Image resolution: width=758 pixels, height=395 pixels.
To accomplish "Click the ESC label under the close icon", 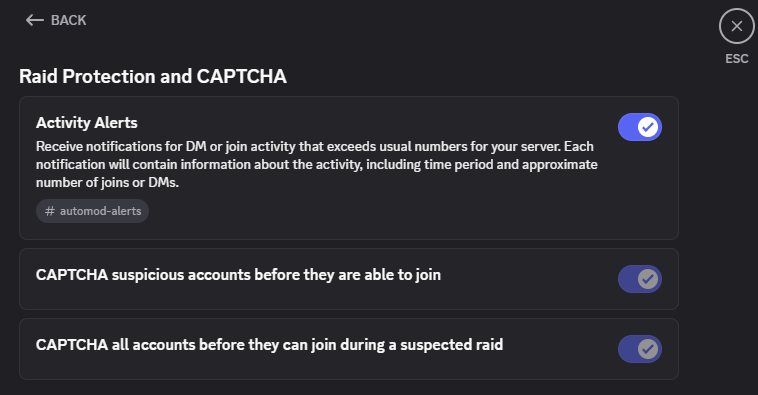I will 736,59.
